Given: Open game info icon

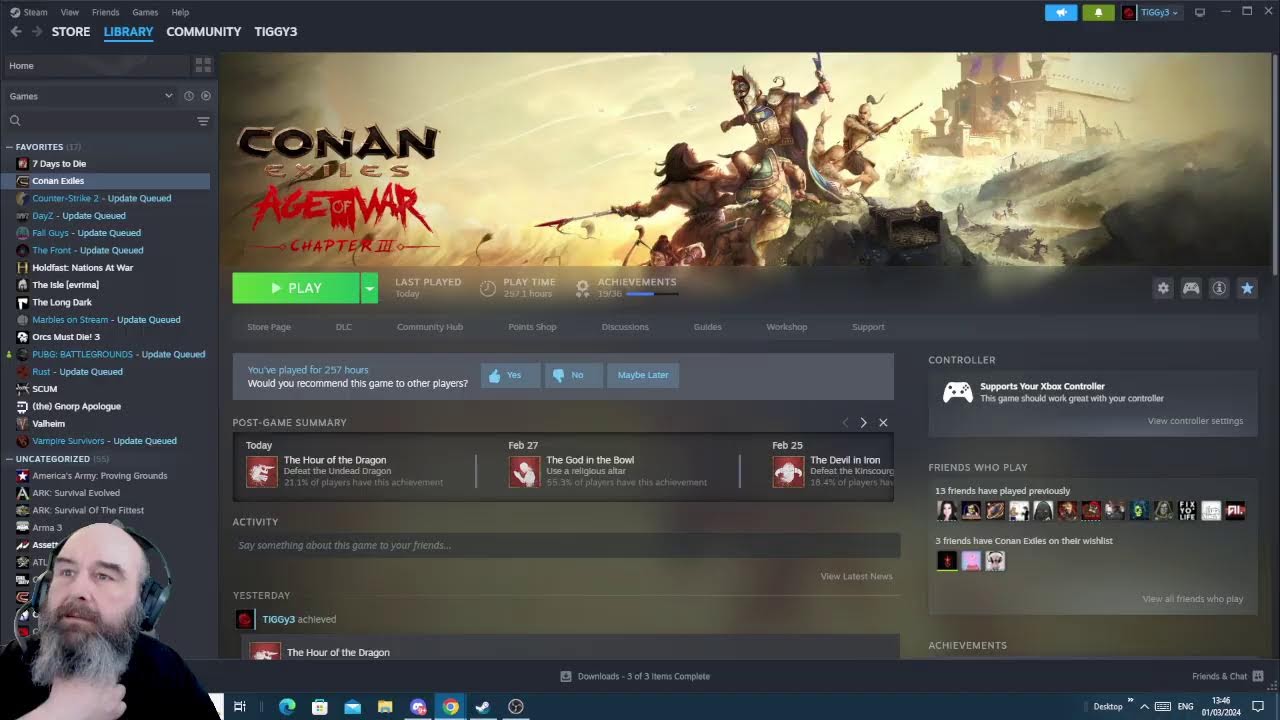Looking at the screenshot, I should point(1219,288).
